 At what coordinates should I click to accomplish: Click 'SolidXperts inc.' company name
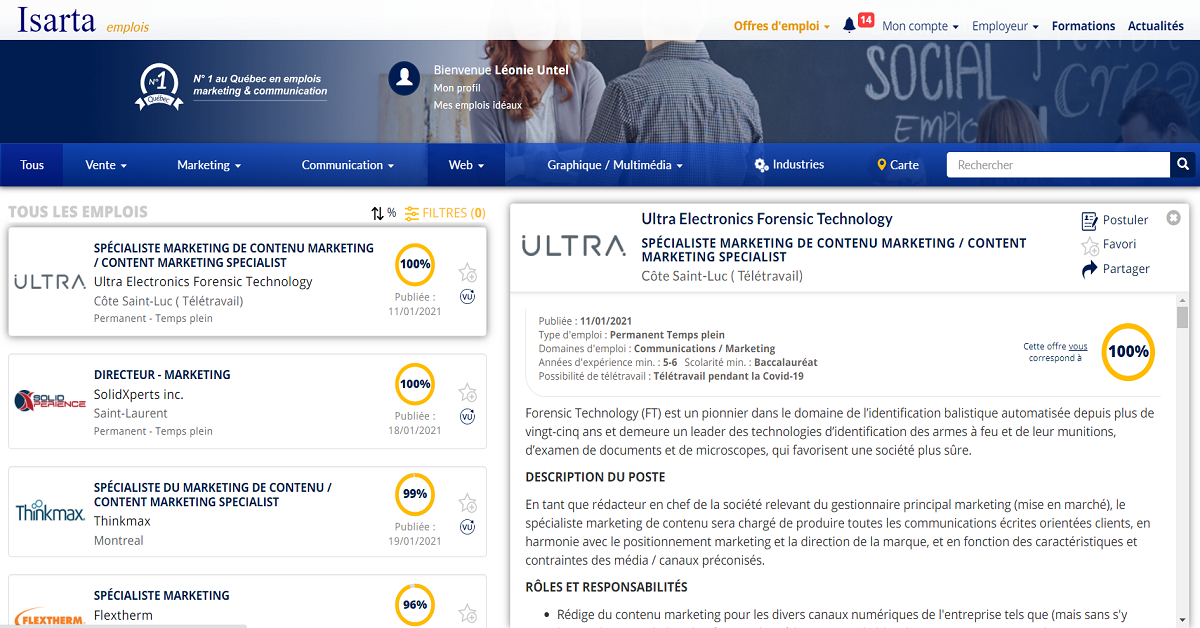(x=139, y=394)
